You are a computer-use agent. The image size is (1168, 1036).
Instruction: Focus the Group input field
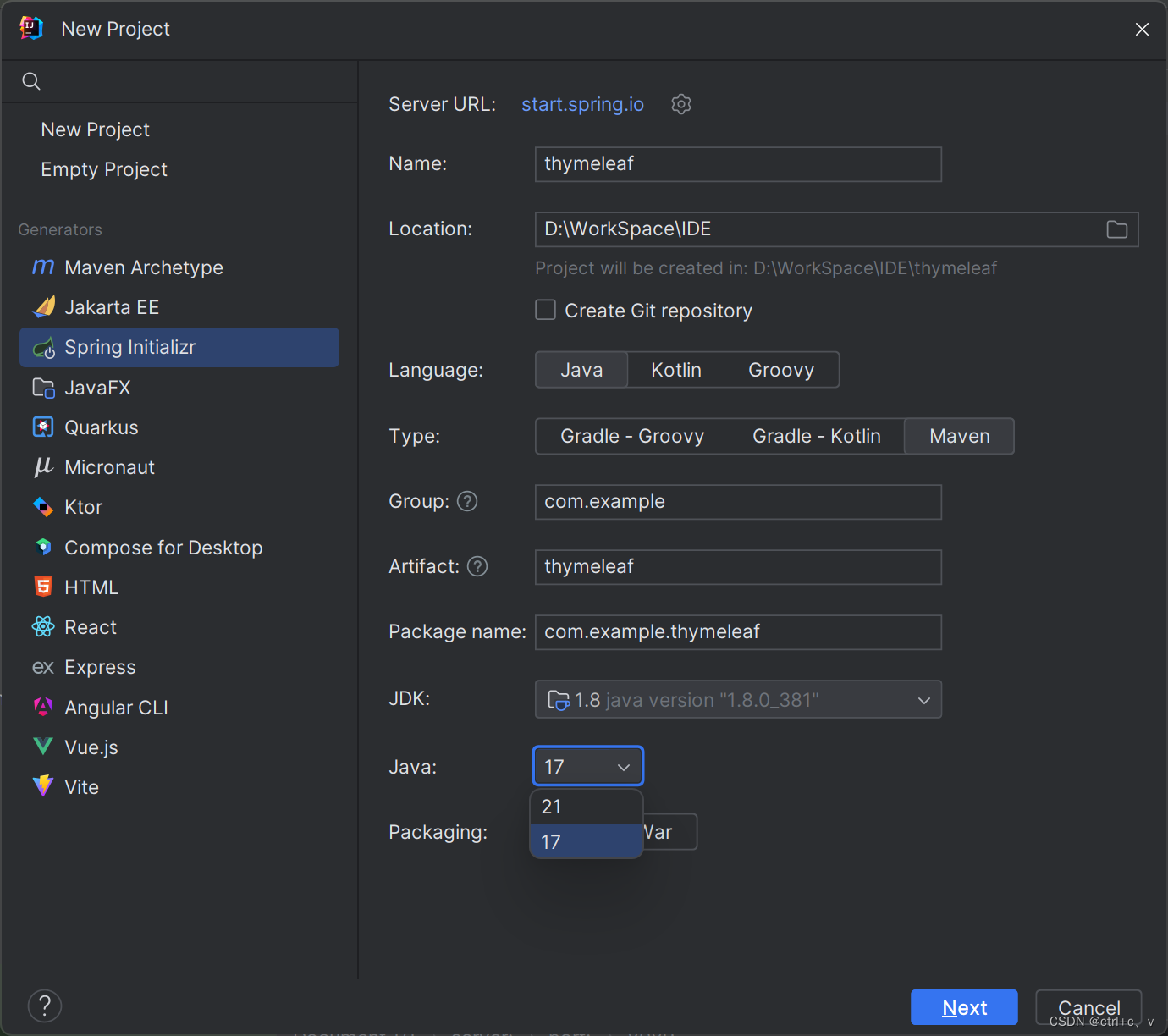tap(738, 502)
